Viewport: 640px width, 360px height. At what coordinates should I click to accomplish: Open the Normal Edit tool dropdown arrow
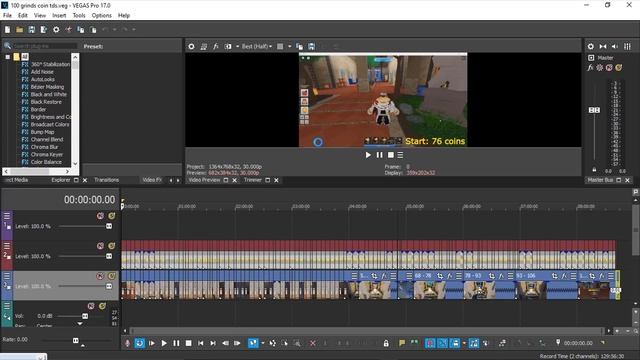pyautogui.click(x=262, y=343)
